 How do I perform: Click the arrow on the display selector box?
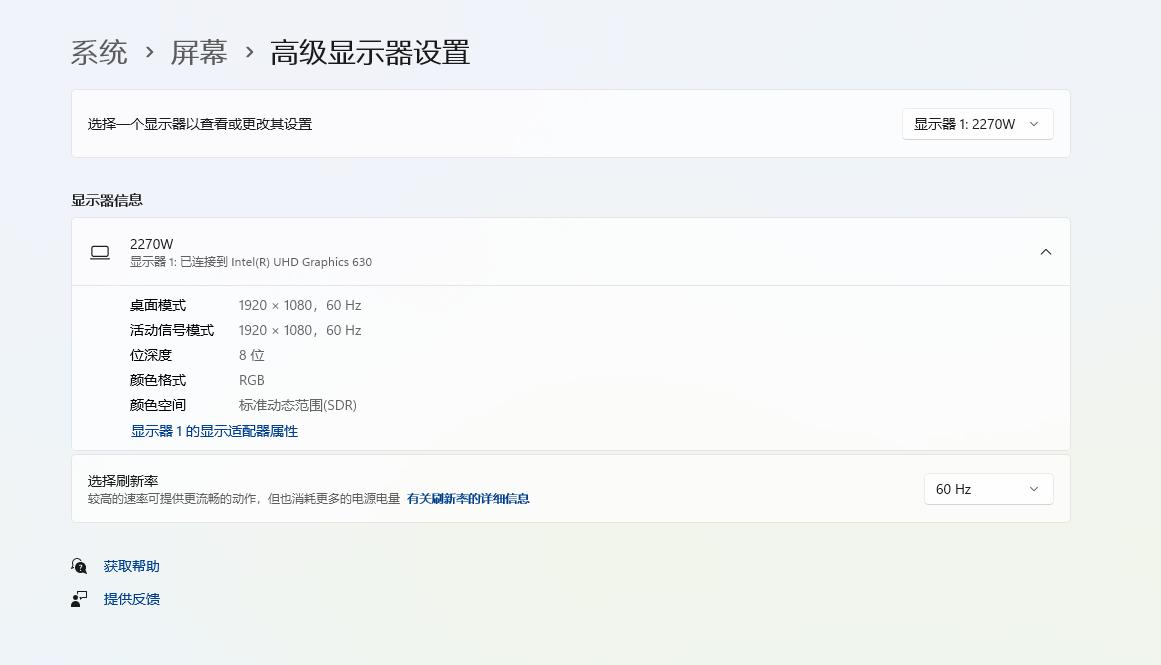coord(1036,124)
